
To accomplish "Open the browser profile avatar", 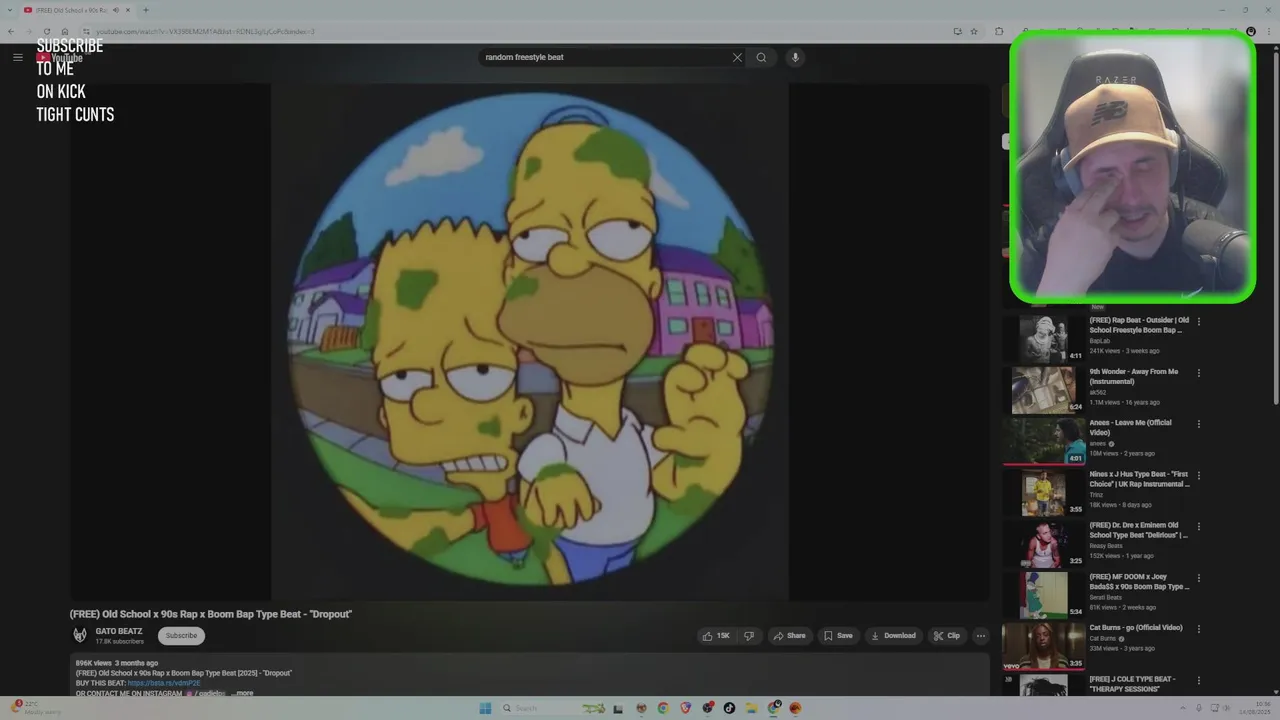I will pyautogui.click(x=1251, y=31).
